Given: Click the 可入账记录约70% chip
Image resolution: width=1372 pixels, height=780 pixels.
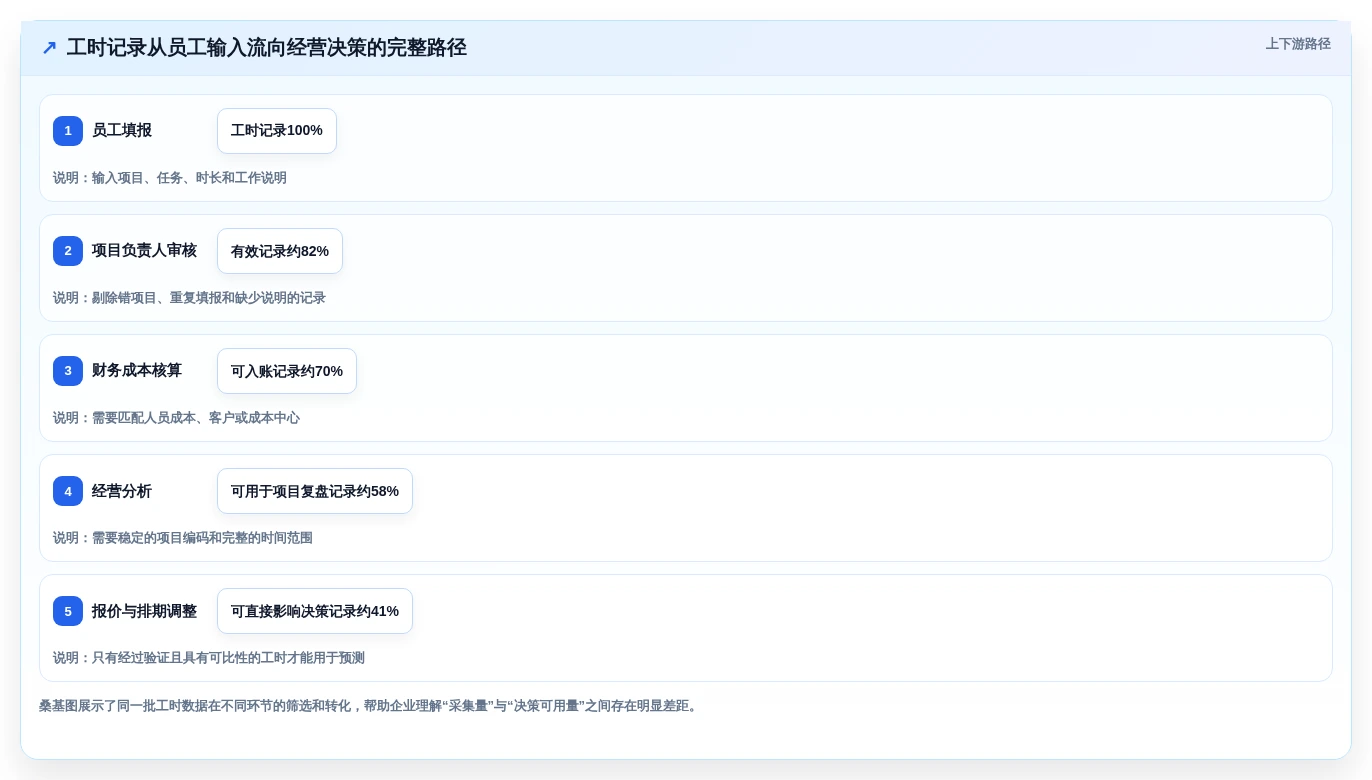Looking at the screenshot, I should pos(287,371).
